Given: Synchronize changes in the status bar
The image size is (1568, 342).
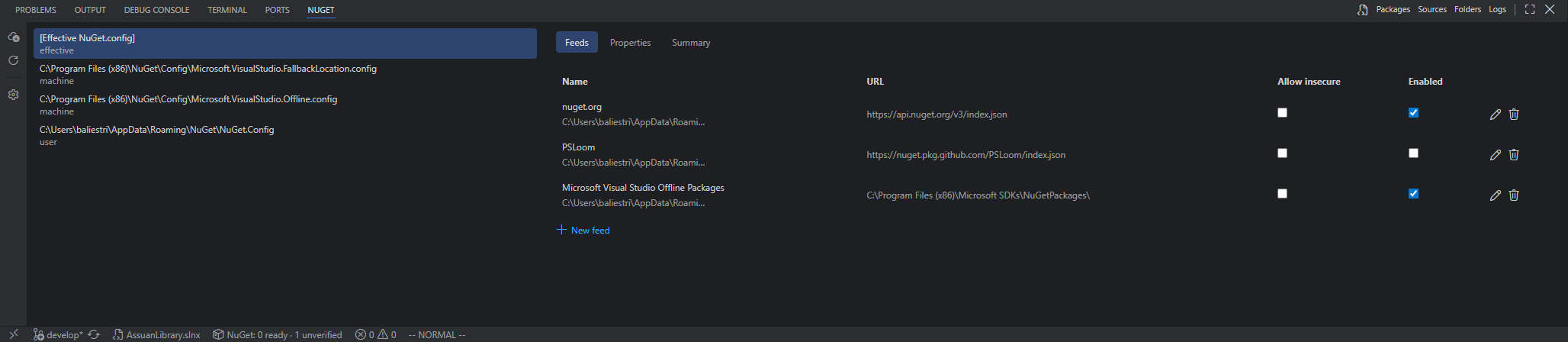Looking at the screenshot, I should [x=94, y=334].
